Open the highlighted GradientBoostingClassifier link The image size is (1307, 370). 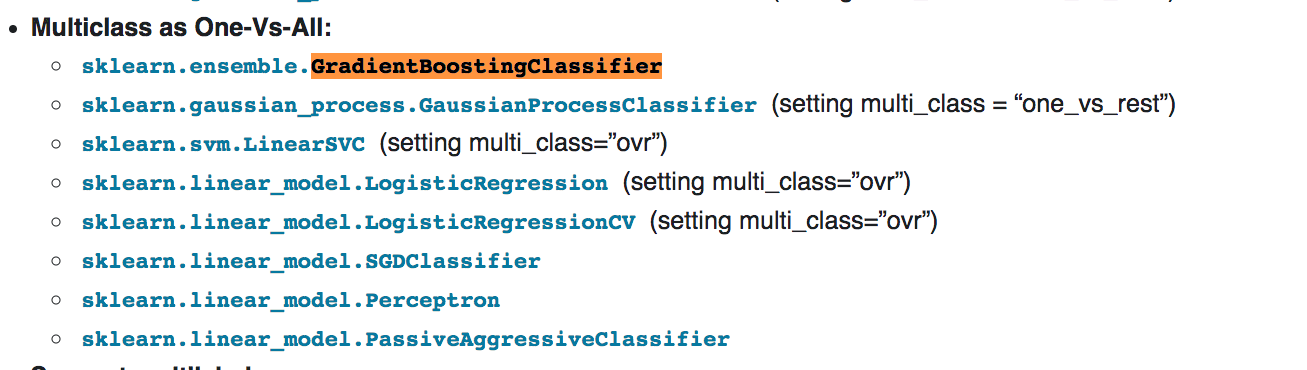pyautogui.click(x=372, y=67)
